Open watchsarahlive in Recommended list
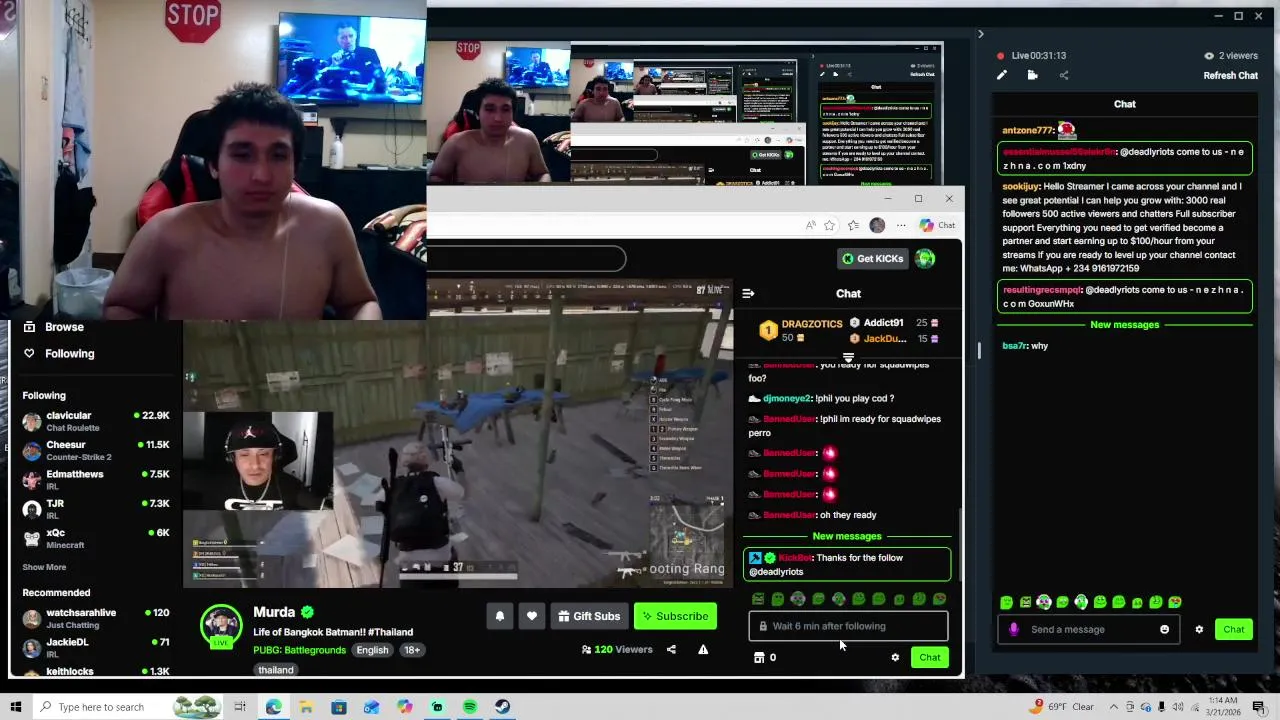 point(95,618)
